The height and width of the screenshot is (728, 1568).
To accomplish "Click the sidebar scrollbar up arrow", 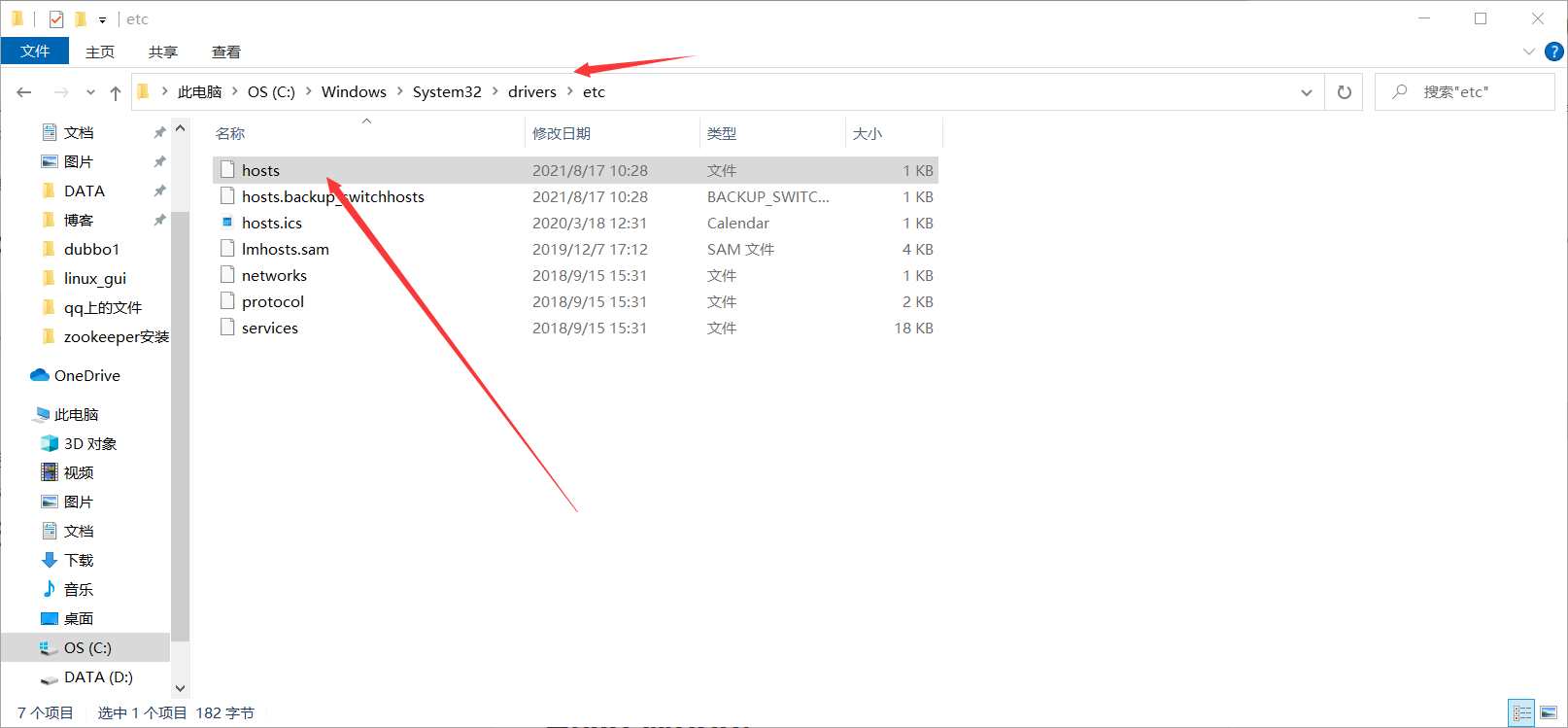I will [180, 128].
